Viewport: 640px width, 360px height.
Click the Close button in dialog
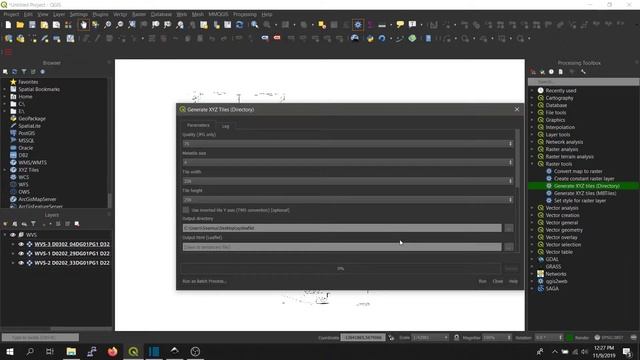pos(498,281)
